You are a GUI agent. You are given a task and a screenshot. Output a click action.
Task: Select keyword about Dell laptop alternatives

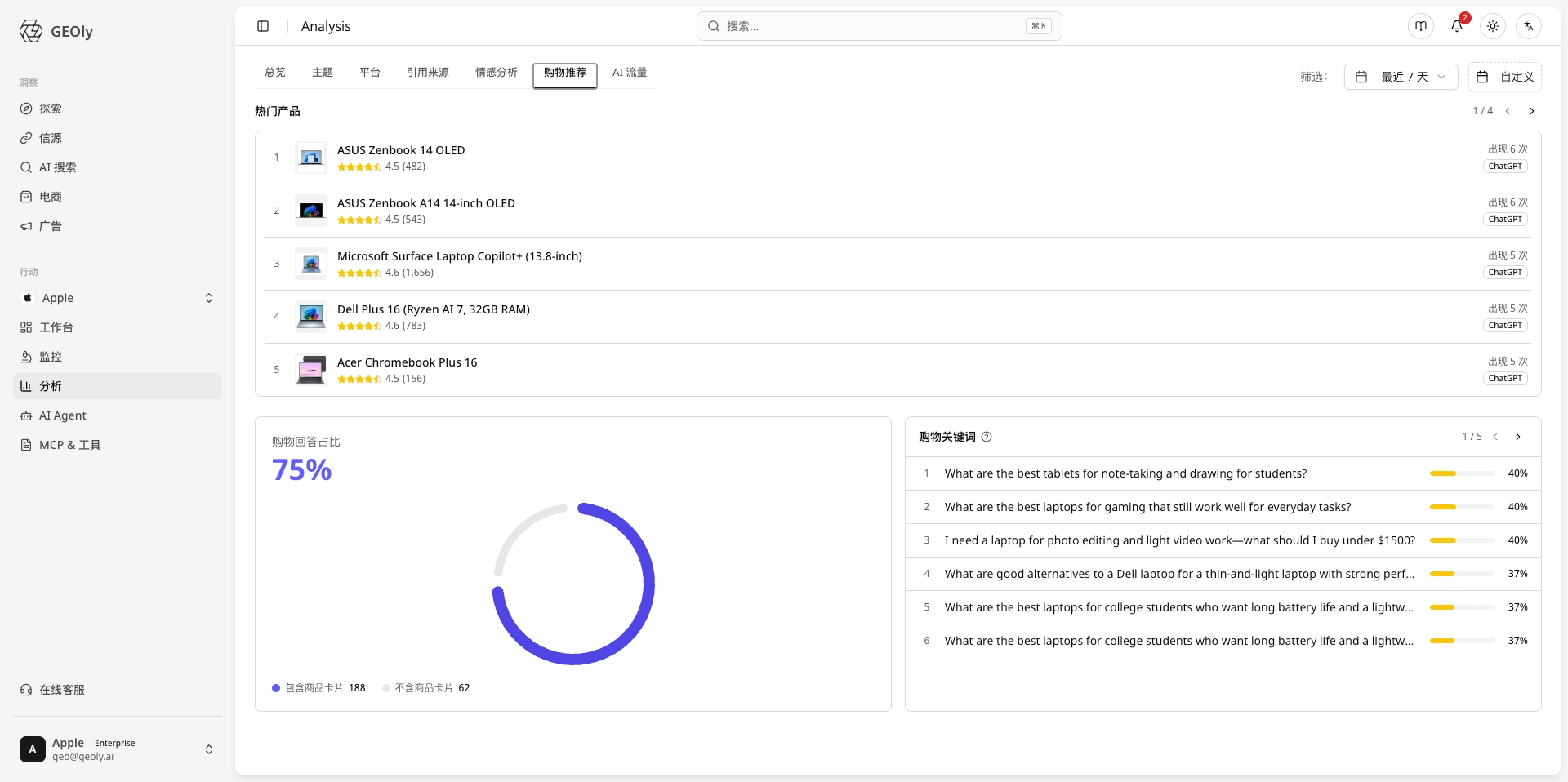tap(1223, 574)
